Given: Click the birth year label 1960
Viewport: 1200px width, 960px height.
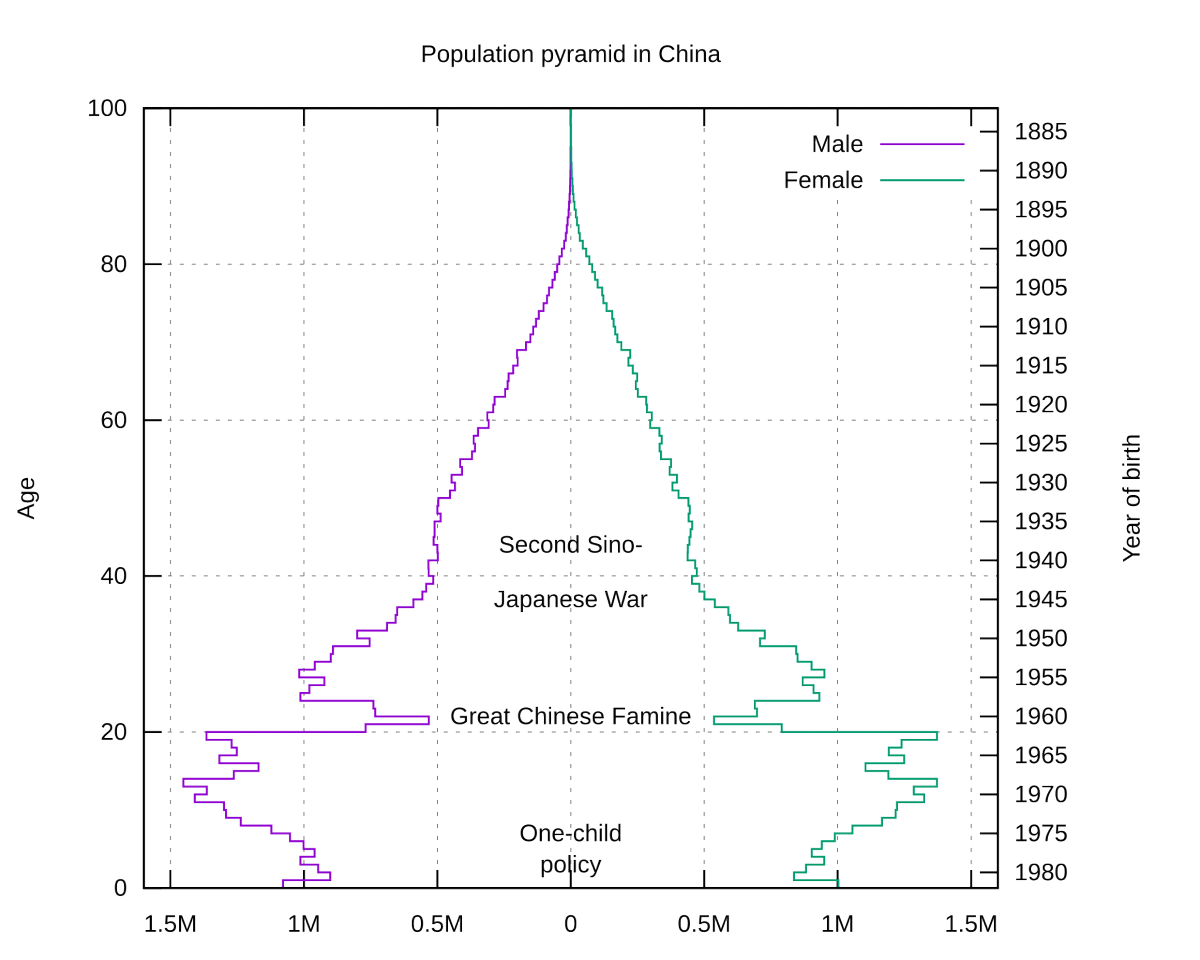Looking at the screenshot, I should 1041,717.
